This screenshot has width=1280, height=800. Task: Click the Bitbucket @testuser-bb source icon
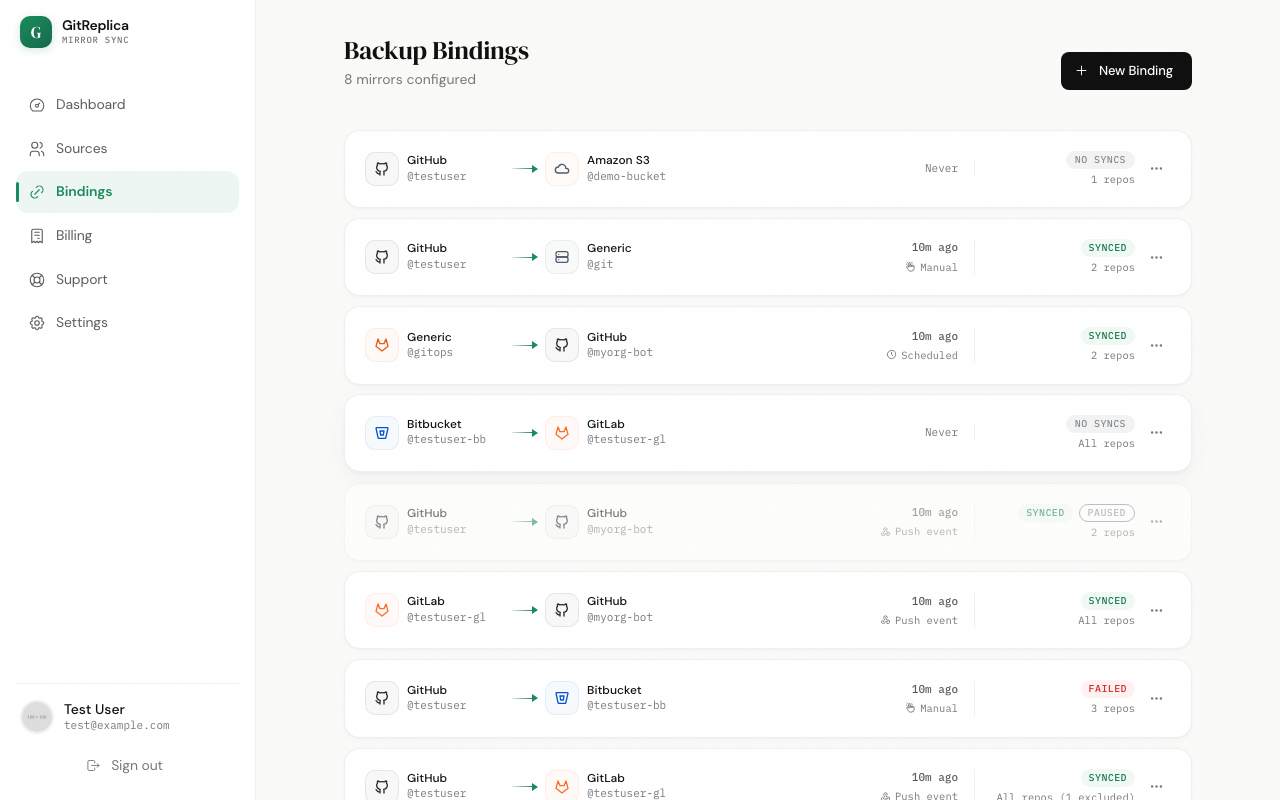click(382, 433)
